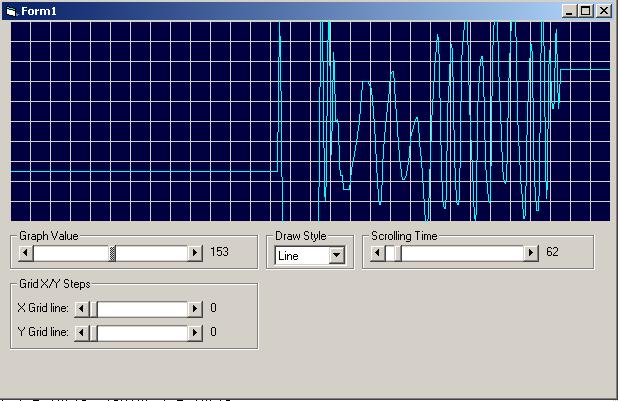Image resolution: width=620 pixels, height=401 pixels.
Task: Click right arrow of X Grid line scrollbar
Action: 195,309
